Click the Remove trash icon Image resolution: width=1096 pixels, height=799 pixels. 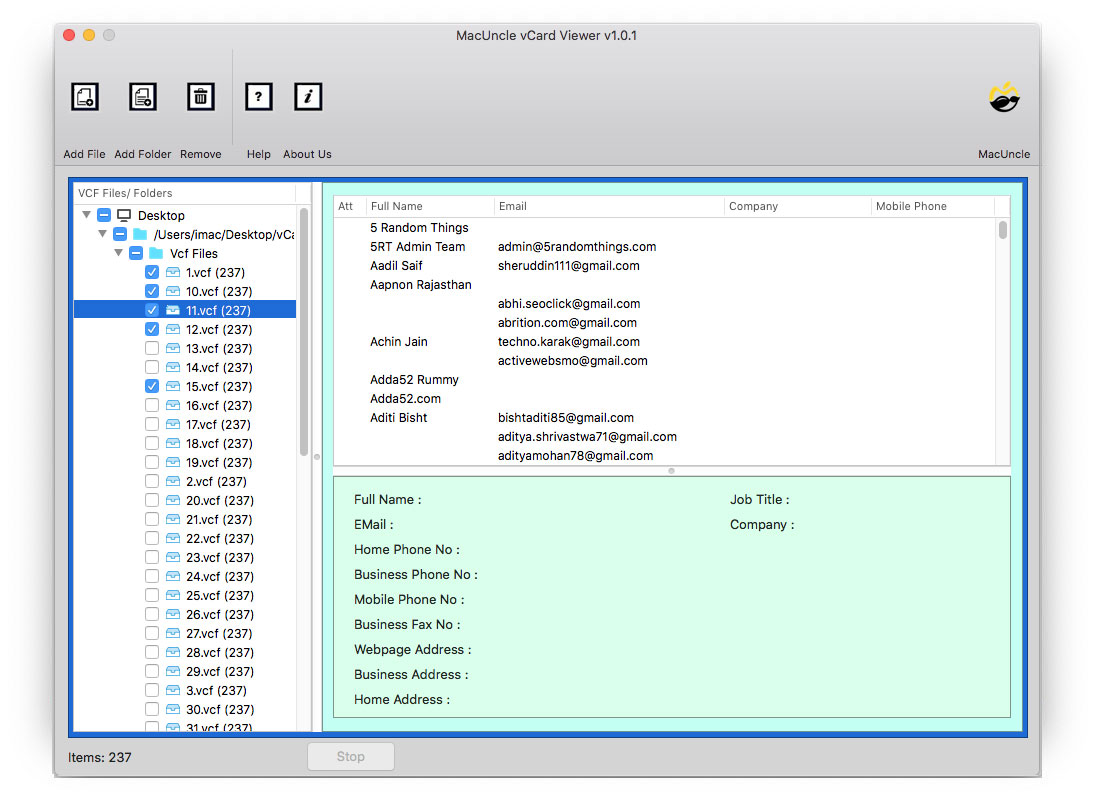[x=201, y=97]
